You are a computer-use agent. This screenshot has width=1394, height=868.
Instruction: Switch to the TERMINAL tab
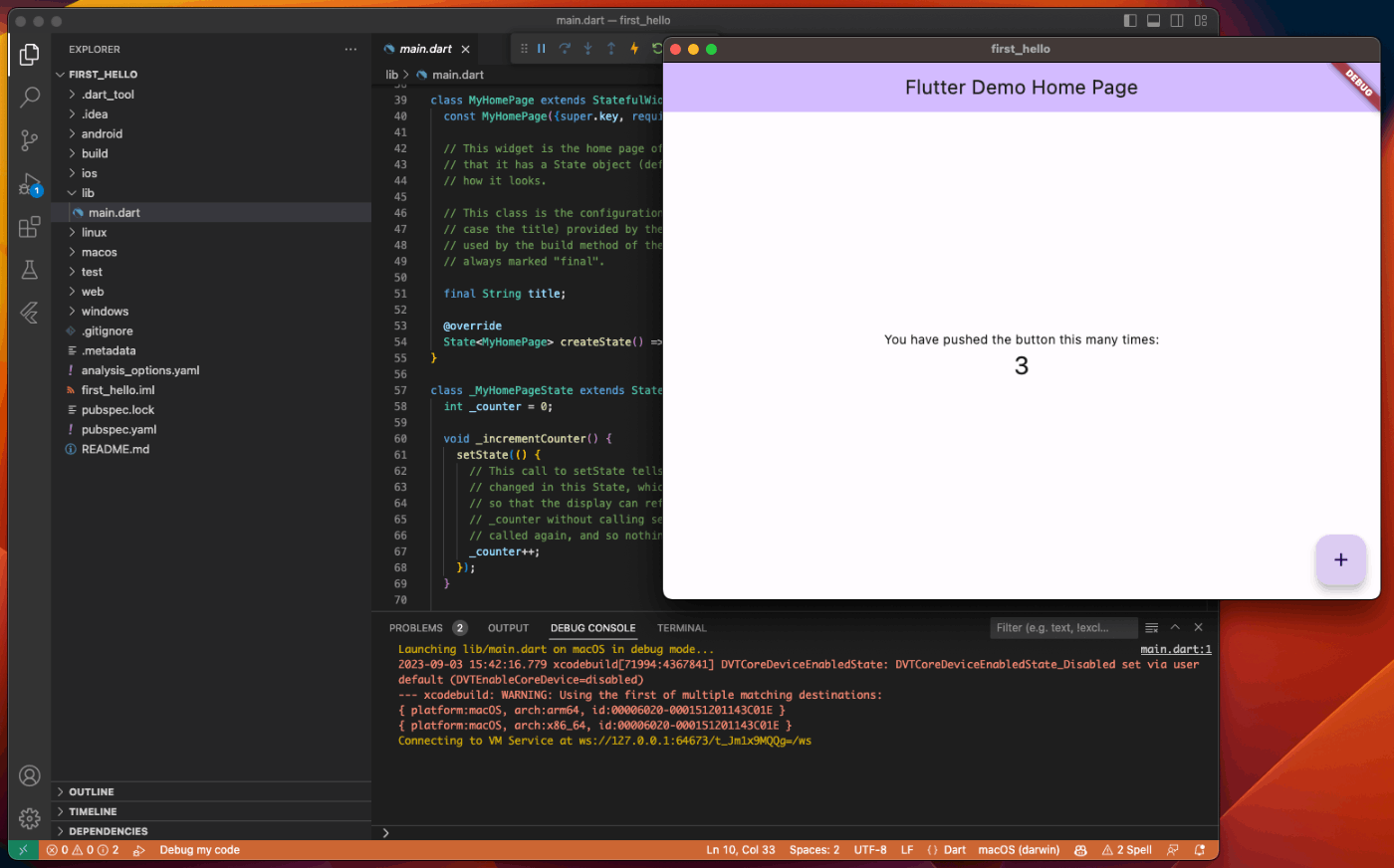[x=681, y=628]
